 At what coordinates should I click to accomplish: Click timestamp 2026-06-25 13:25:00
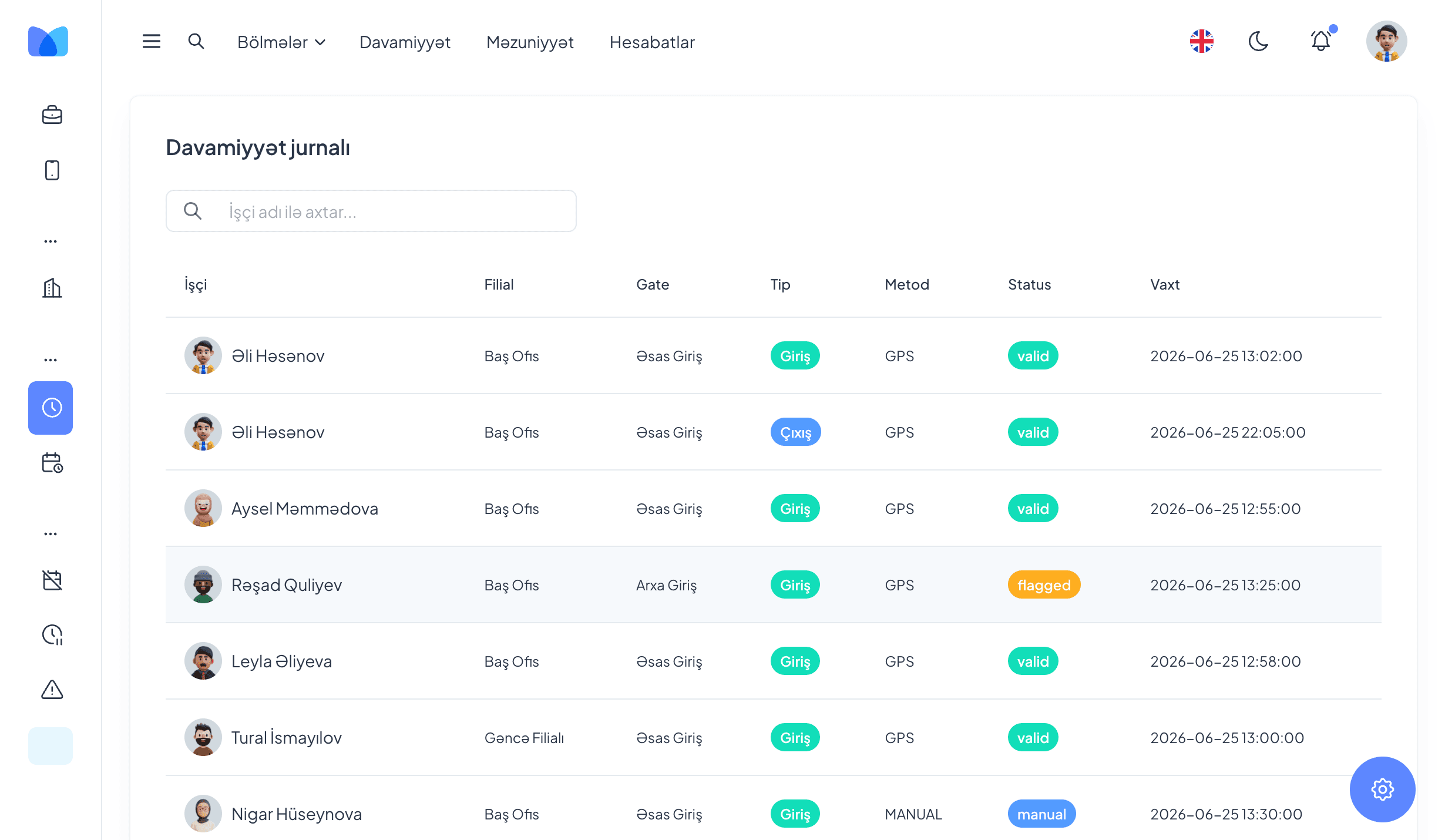point(1225,585)
